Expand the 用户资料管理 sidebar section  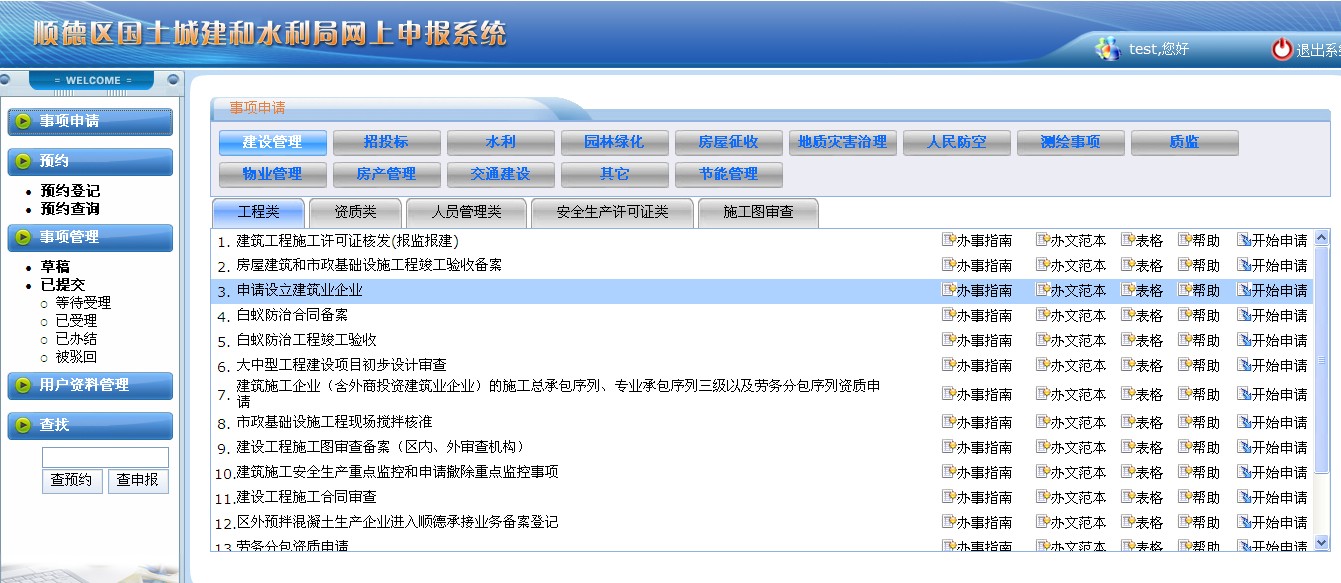pyautogui.click(x=90, y=385)
